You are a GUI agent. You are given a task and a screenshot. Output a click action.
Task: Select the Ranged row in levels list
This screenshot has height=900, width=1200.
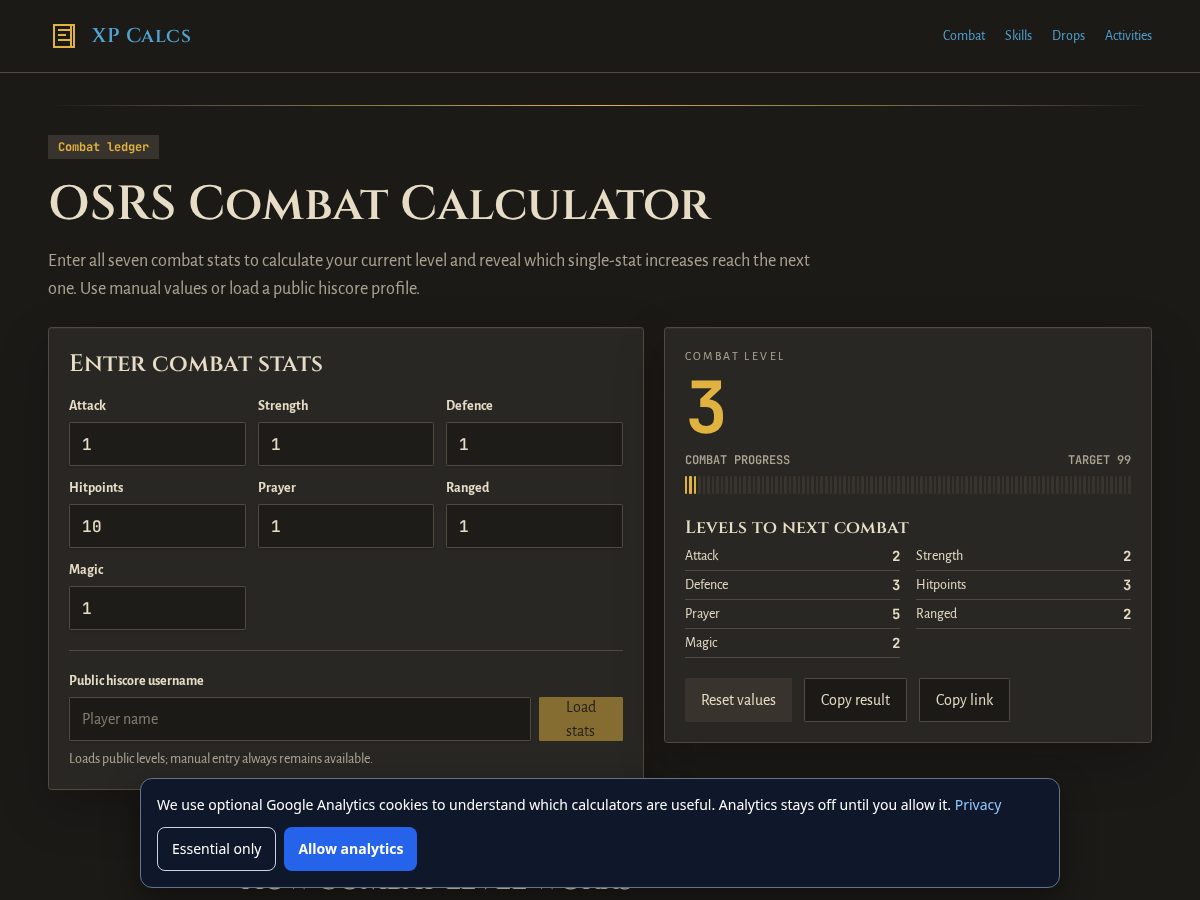click(1023, 614)
